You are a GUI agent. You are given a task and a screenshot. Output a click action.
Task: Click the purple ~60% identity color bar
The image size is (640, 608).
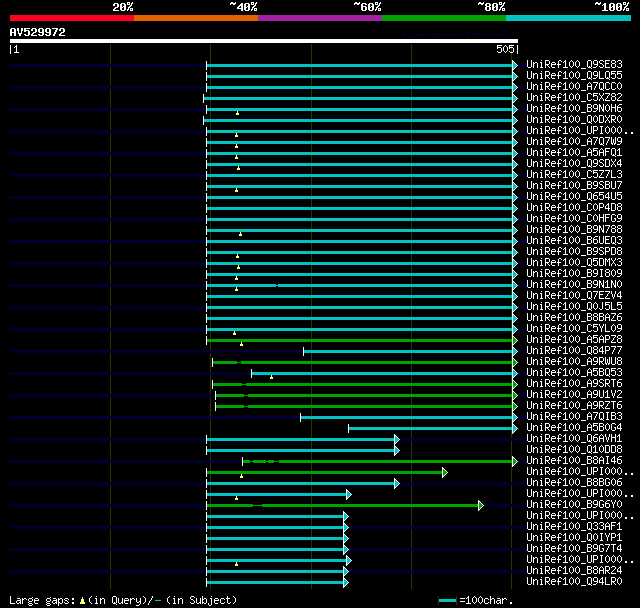click(320, 18)
